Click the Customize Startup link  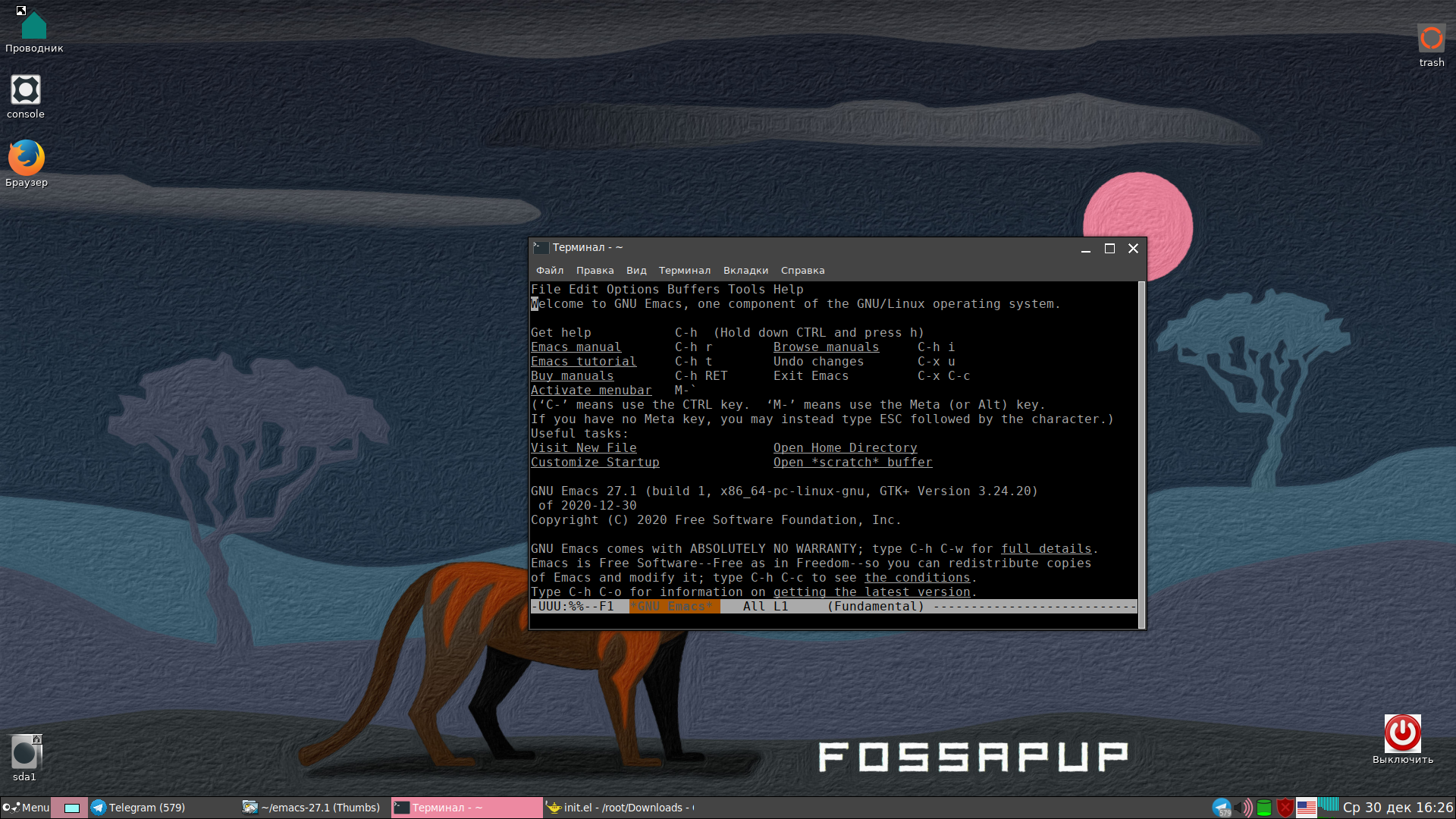coord(595,463)
